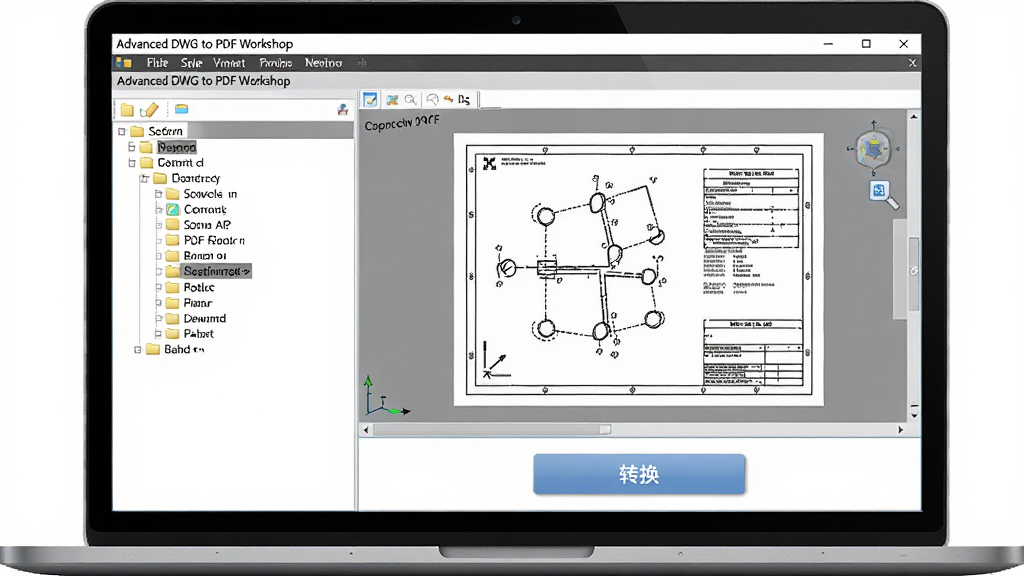
Task: Toggle the checked note icon in preview toolbar
Action: point(370,99)
